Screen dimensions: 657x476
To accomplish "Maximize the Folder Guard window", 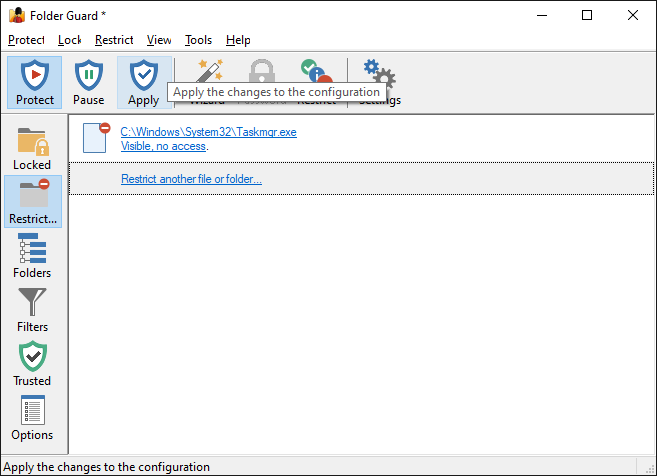I will click(587, 16).
